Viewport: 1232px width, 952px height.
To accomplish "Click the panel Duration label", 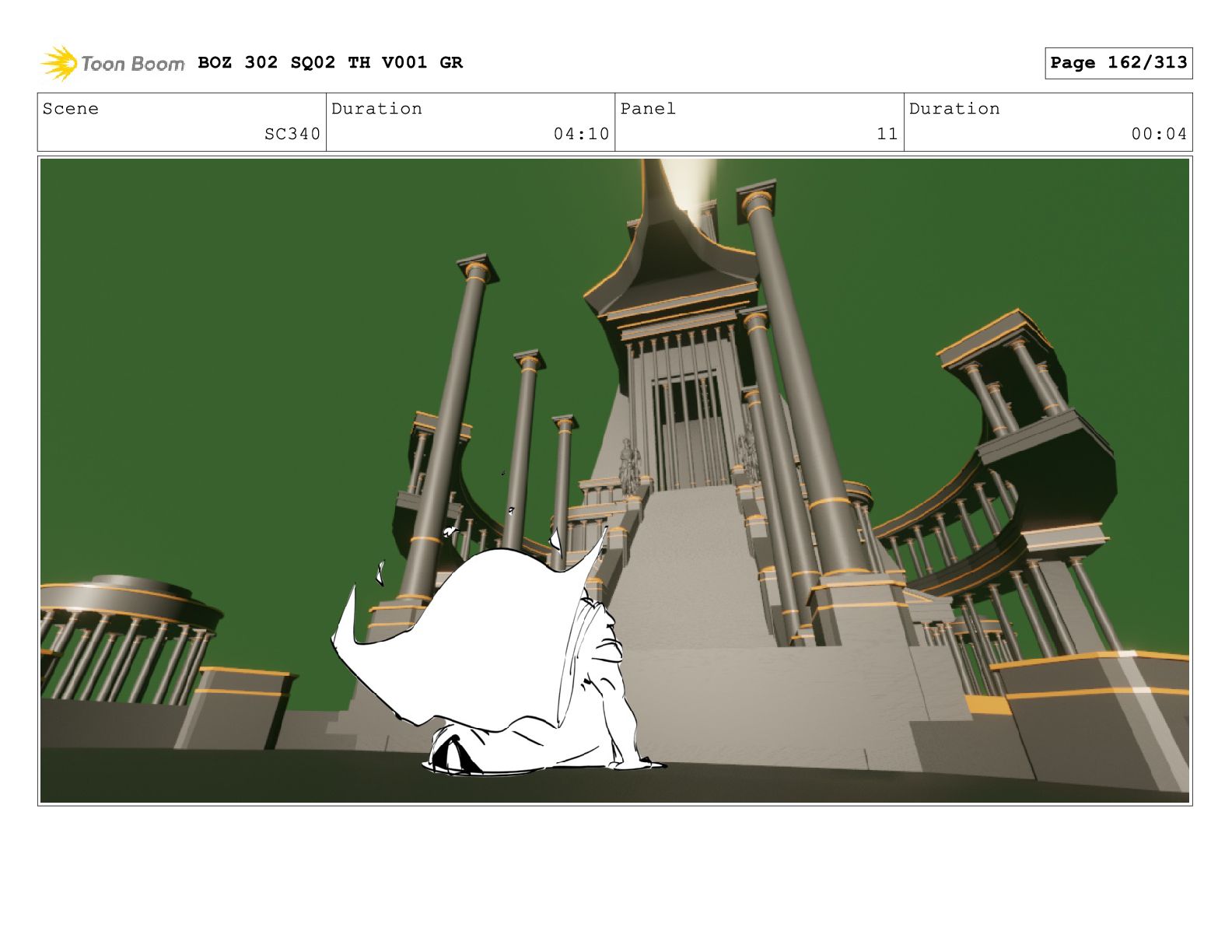I will point(954,109).
